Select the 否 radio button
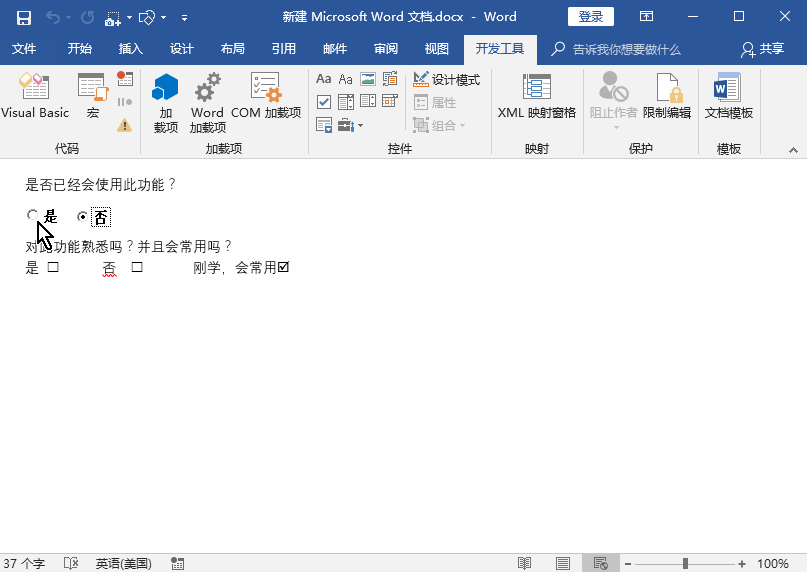Viewport: 807px width, 572px height. (x=83, y=216)
